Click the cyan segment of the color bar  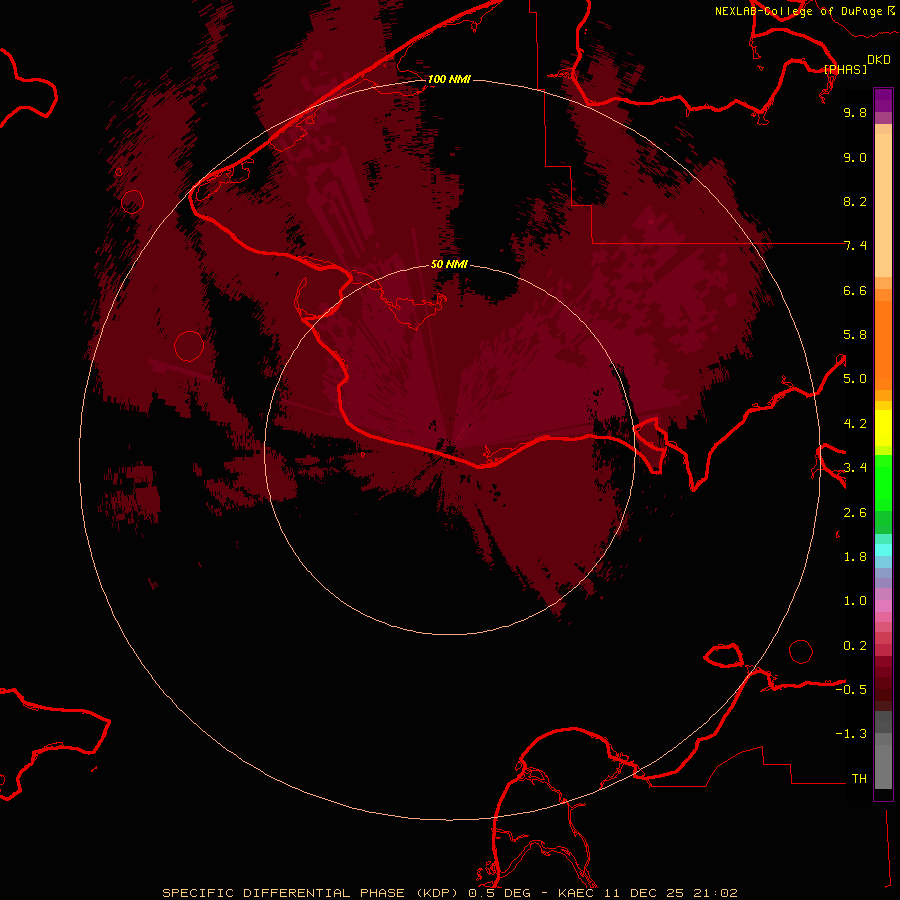[883, 550]
